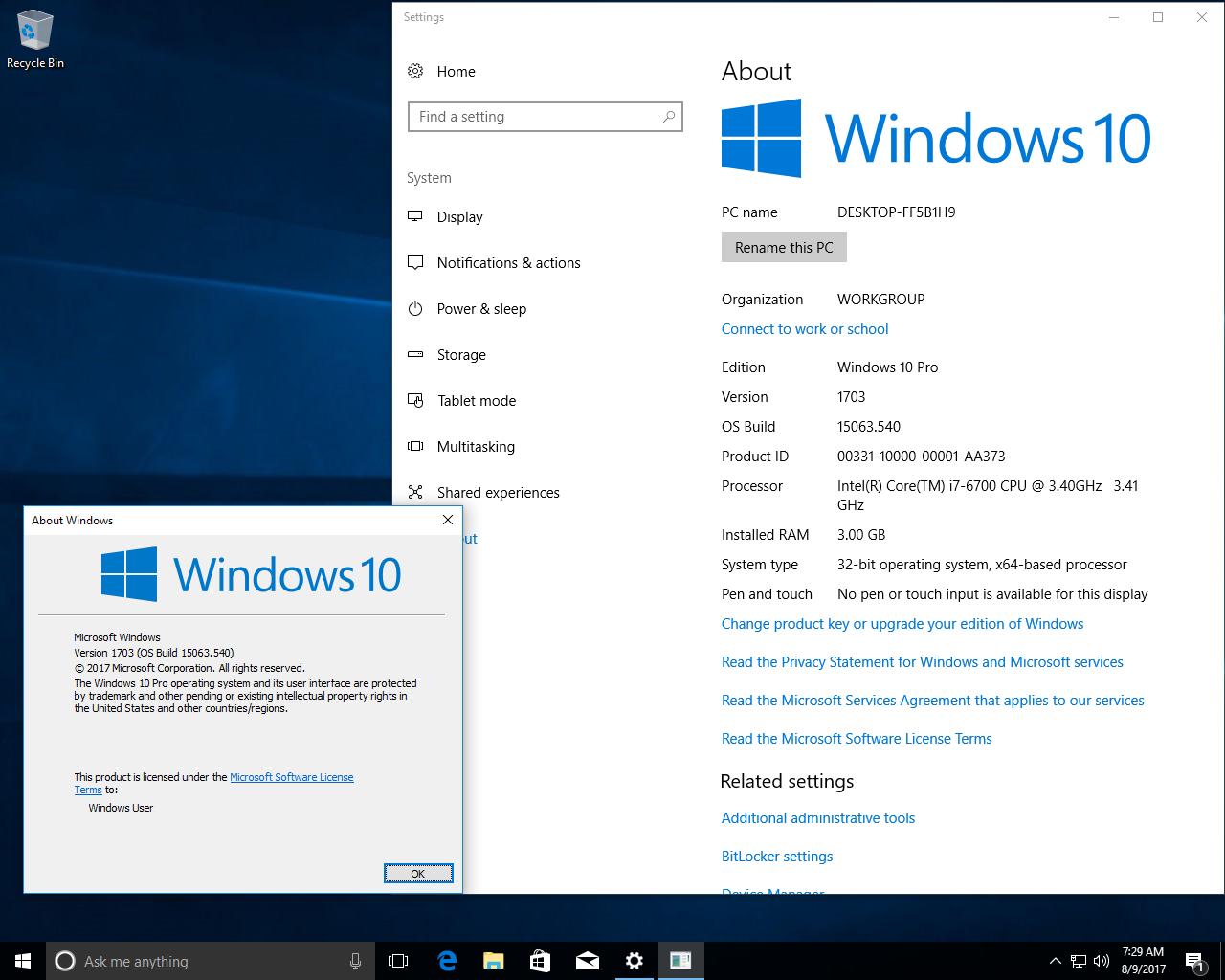1225x980 pixels.
Task: Open the Store from the taskbar
Action: [x=541, y=961]
